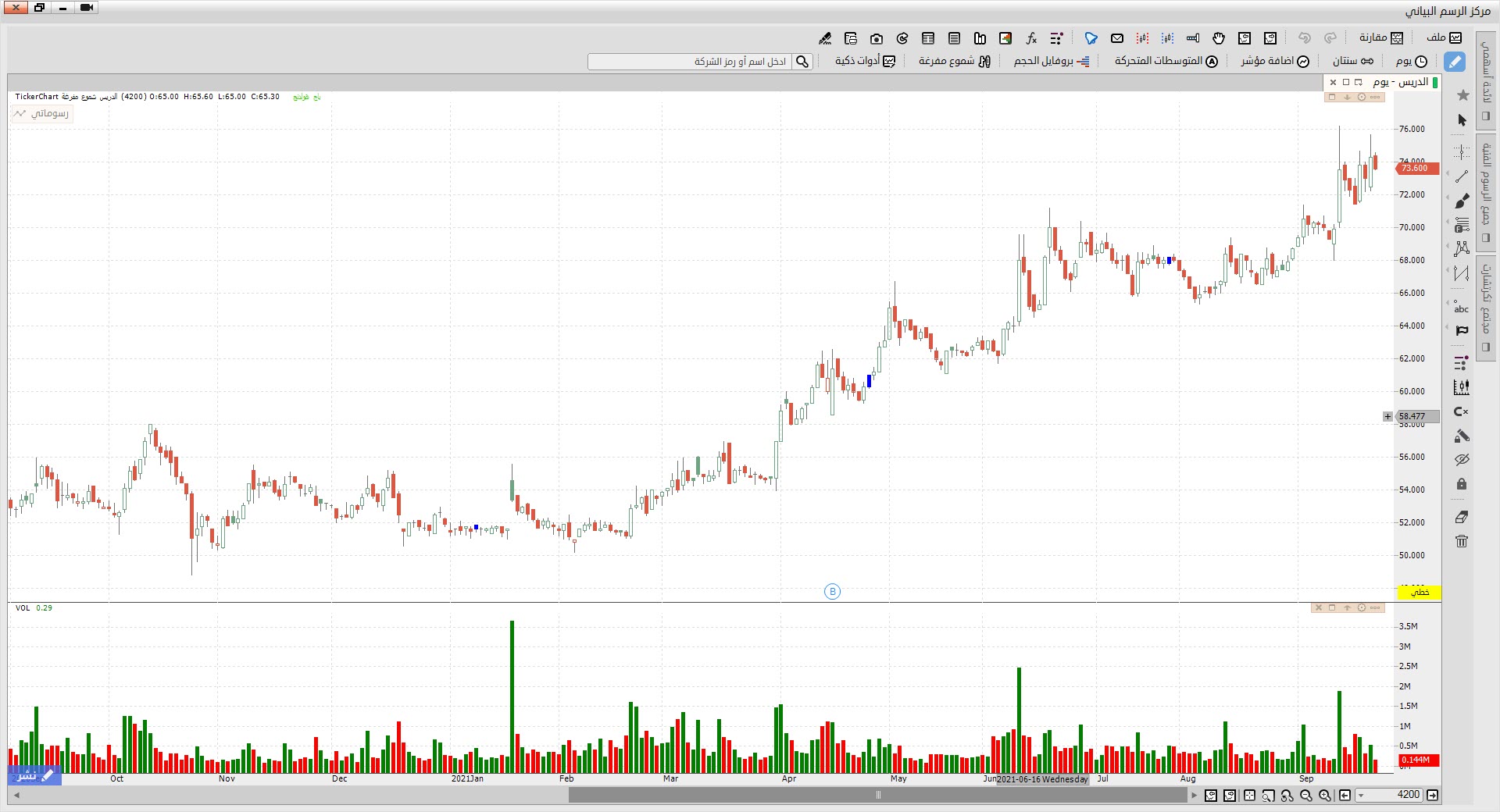Open the day interval (يوم) dropdown
The width and height of the screenshot is (1500, 812).
coord(1412,61)
